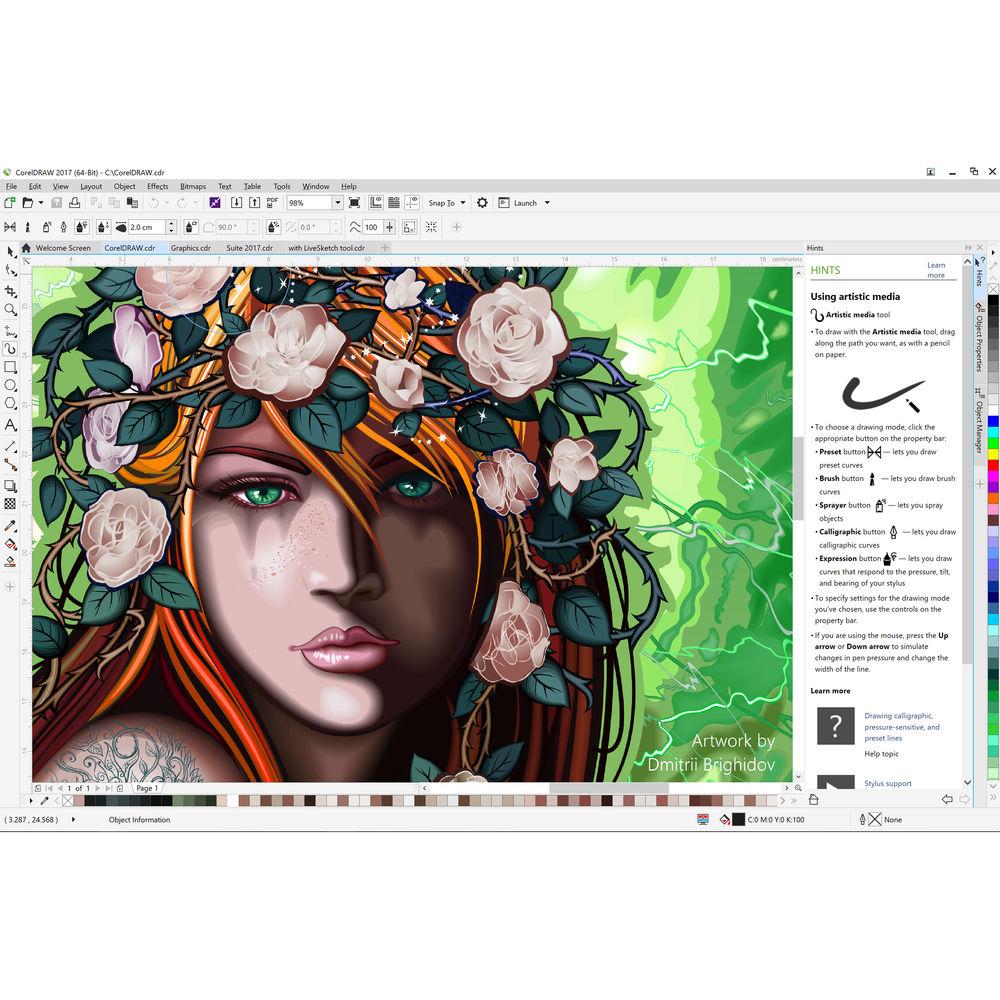Open the Bitmaps menu

point(192,186)
